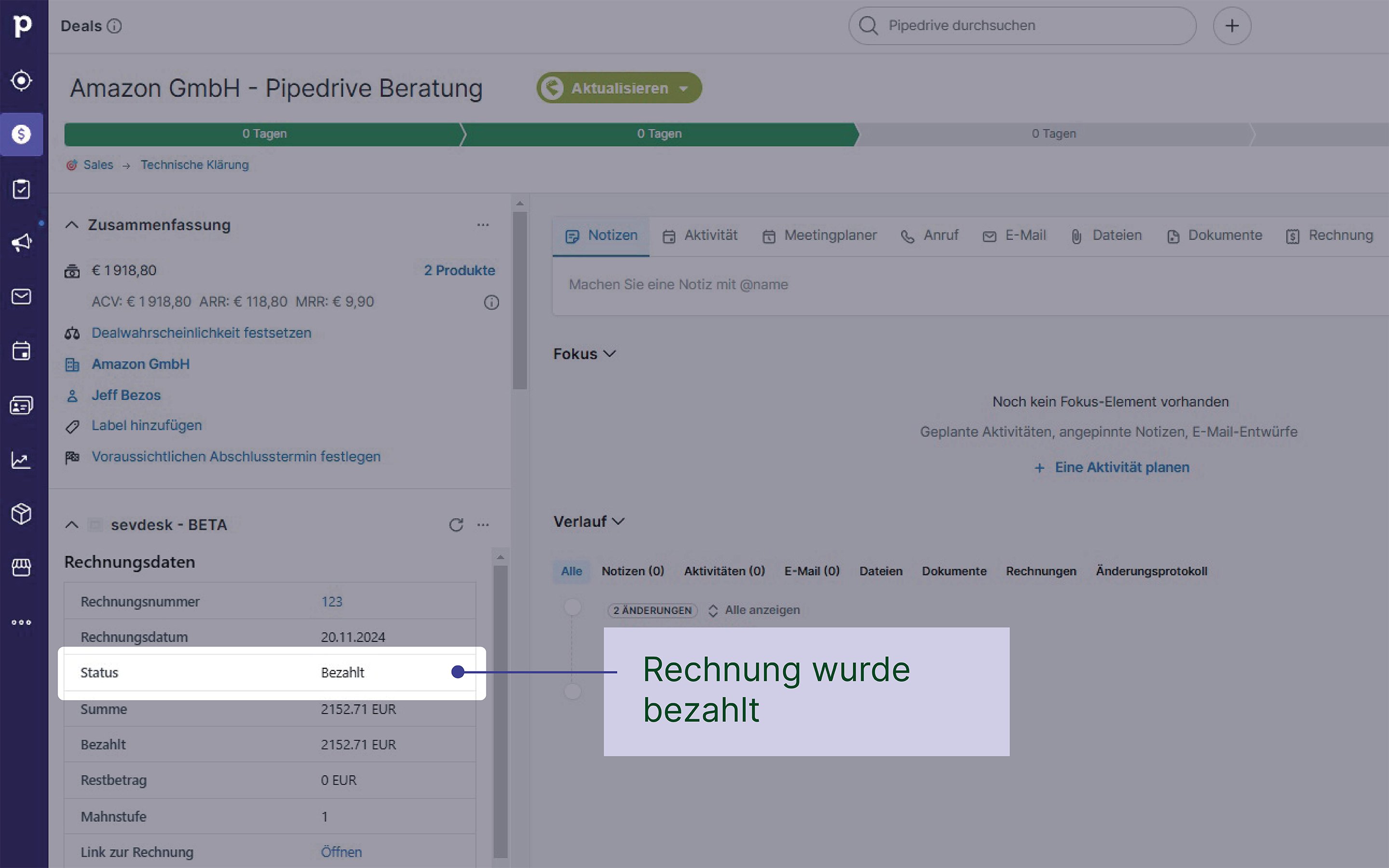Click the note input field with @name placeholder
The image size is (1389, 868).
(x=803, y=284)
